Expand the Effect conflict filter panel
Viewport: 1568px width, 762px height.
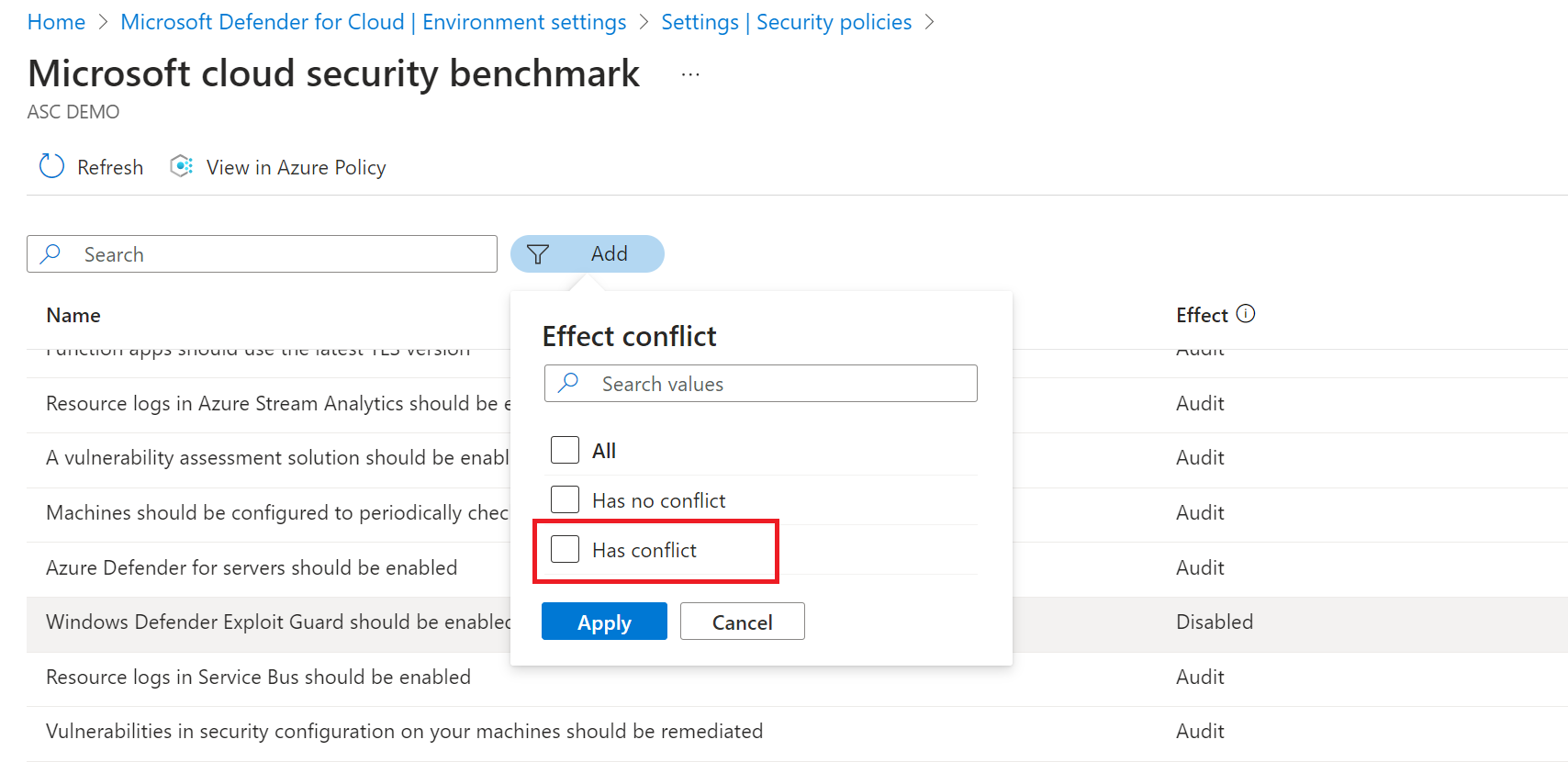pyautogui.click(x=629, y=336)
